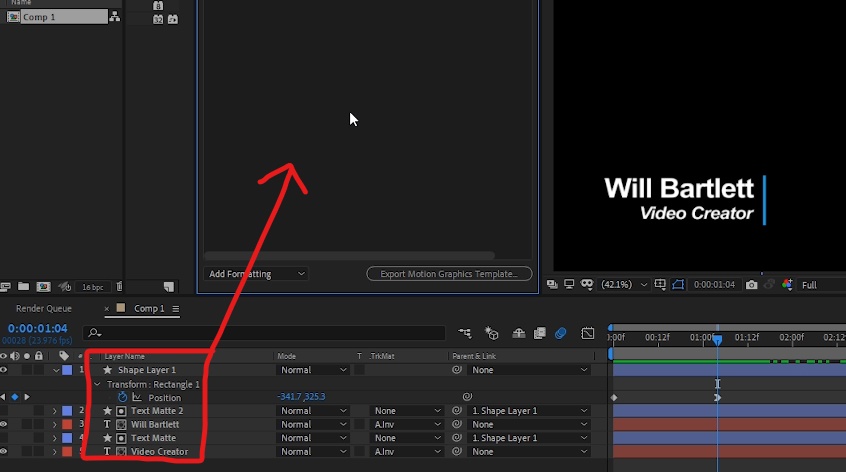
Task: Show the Text Matte layer
Action: click(4, 438)
